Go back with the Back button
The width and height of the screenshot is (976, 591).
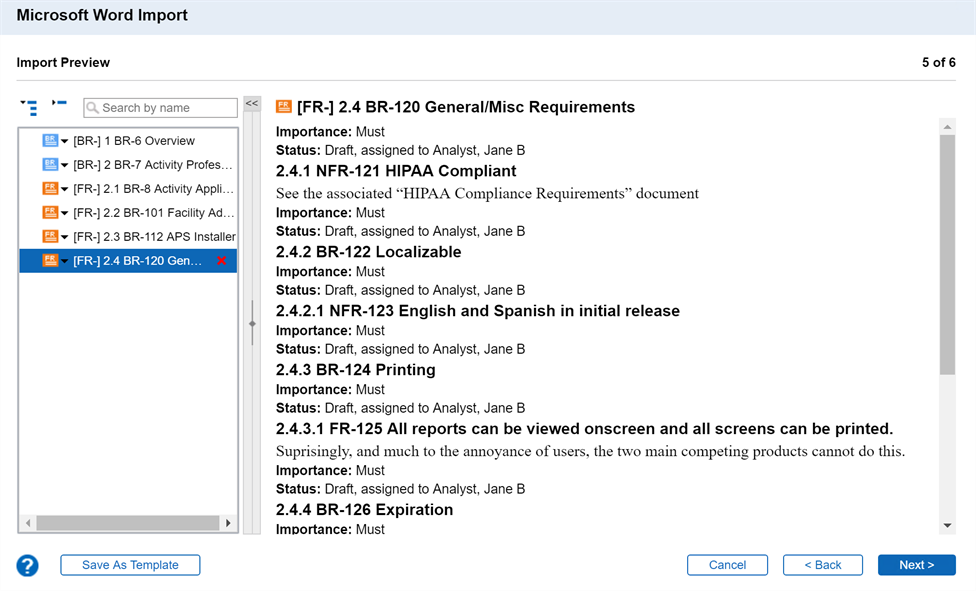822,565
